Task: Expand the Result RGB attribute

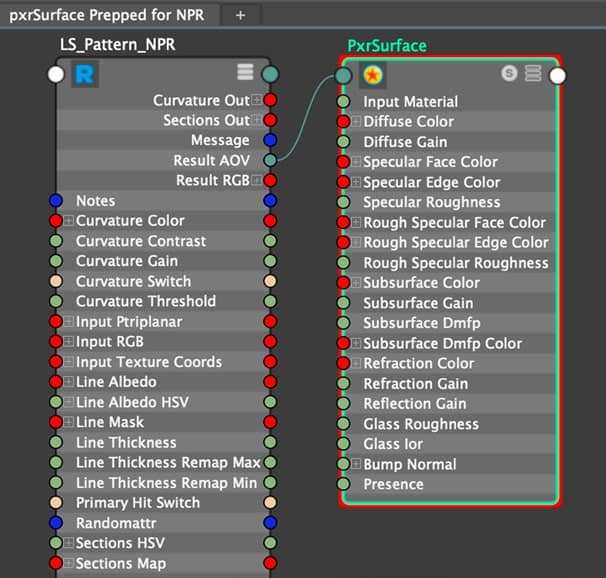Action: pos(257,180)
